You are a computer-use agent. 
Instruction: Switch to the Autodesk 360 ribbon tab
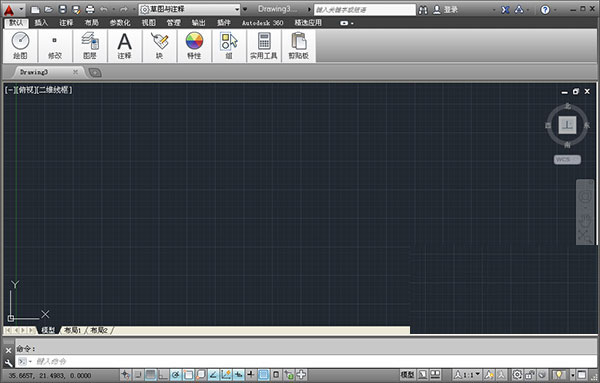coord(262,23)
